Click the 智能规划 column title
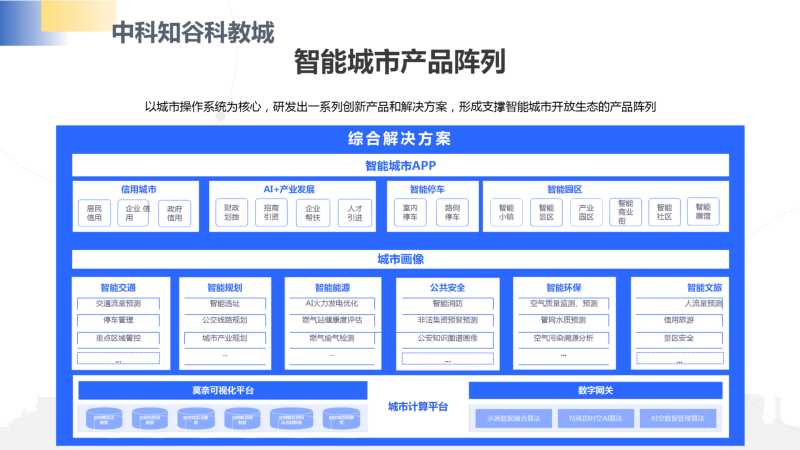 coord(224,288)
